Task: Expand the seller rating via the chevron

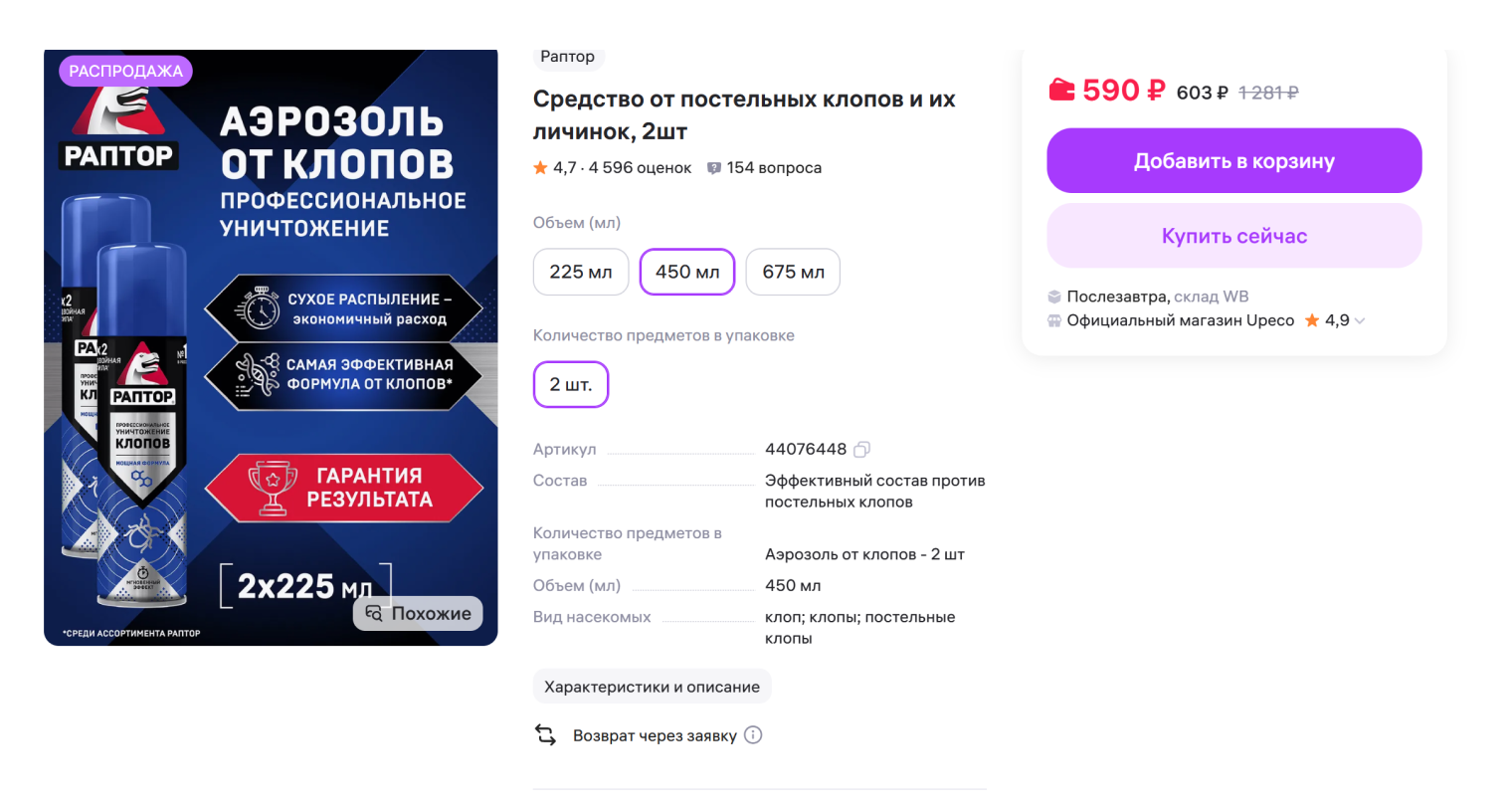Action: pyautogui.click(x=1359, y=320)
